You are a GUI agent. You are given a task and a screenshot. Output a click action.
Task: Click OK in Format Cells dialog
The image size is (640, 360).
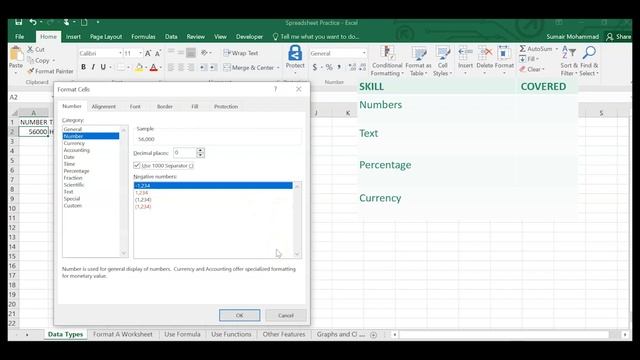click(239, 315)
